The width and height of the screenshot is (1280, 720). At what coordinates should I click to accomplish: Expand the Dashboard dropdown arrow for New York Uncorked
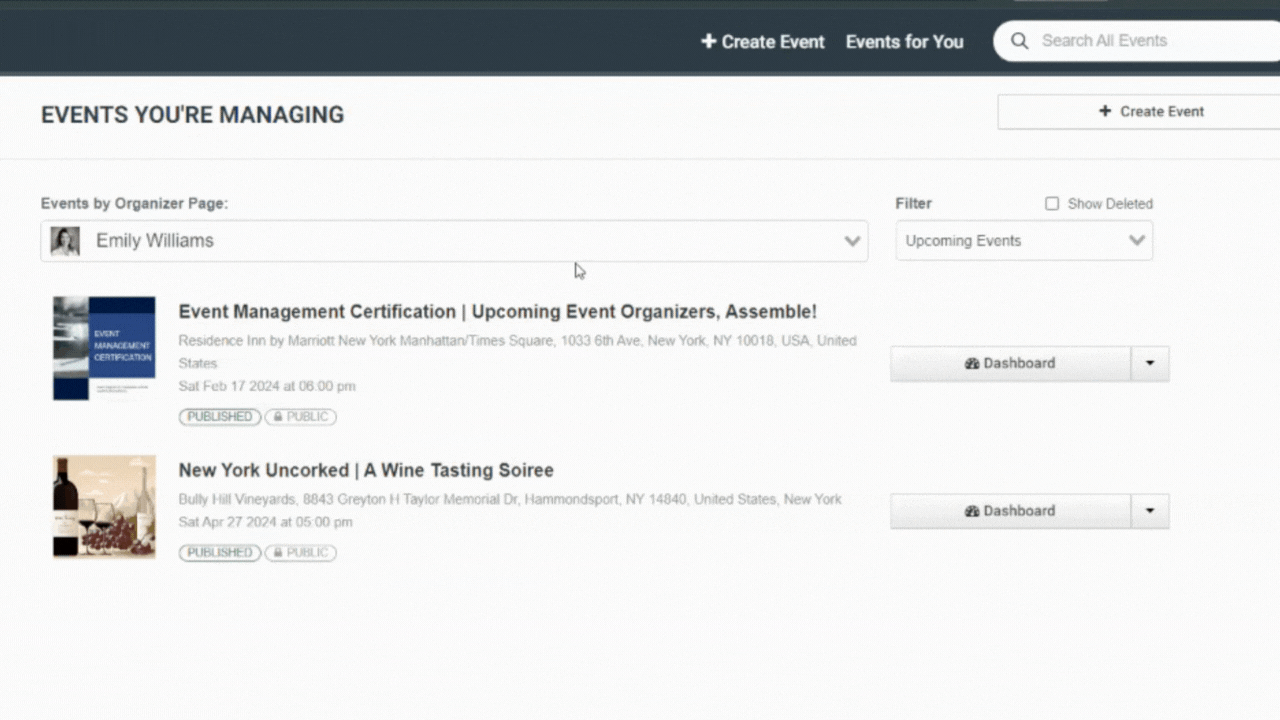click(x=1150, y=510)
